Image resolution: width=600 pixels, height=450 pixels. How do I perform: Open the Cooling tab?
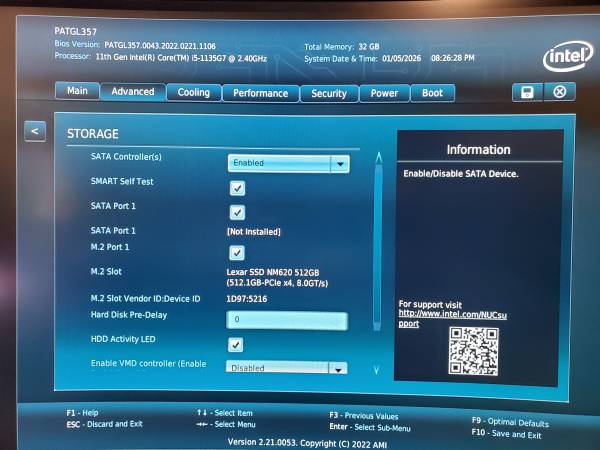point(193,92)
